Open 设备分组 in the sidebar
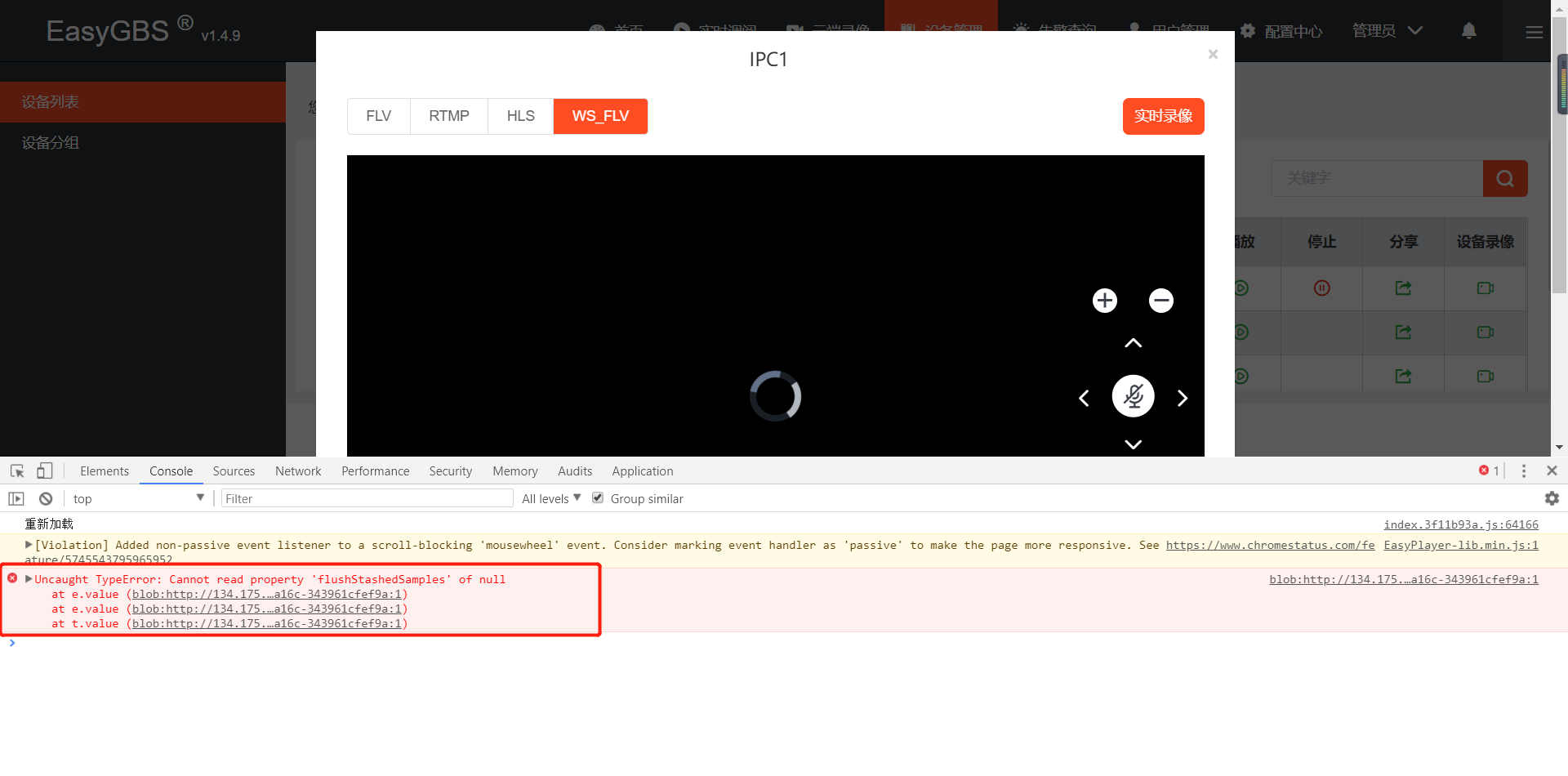The height and width of the screenshot is (776, 1568). click(143, 143)
